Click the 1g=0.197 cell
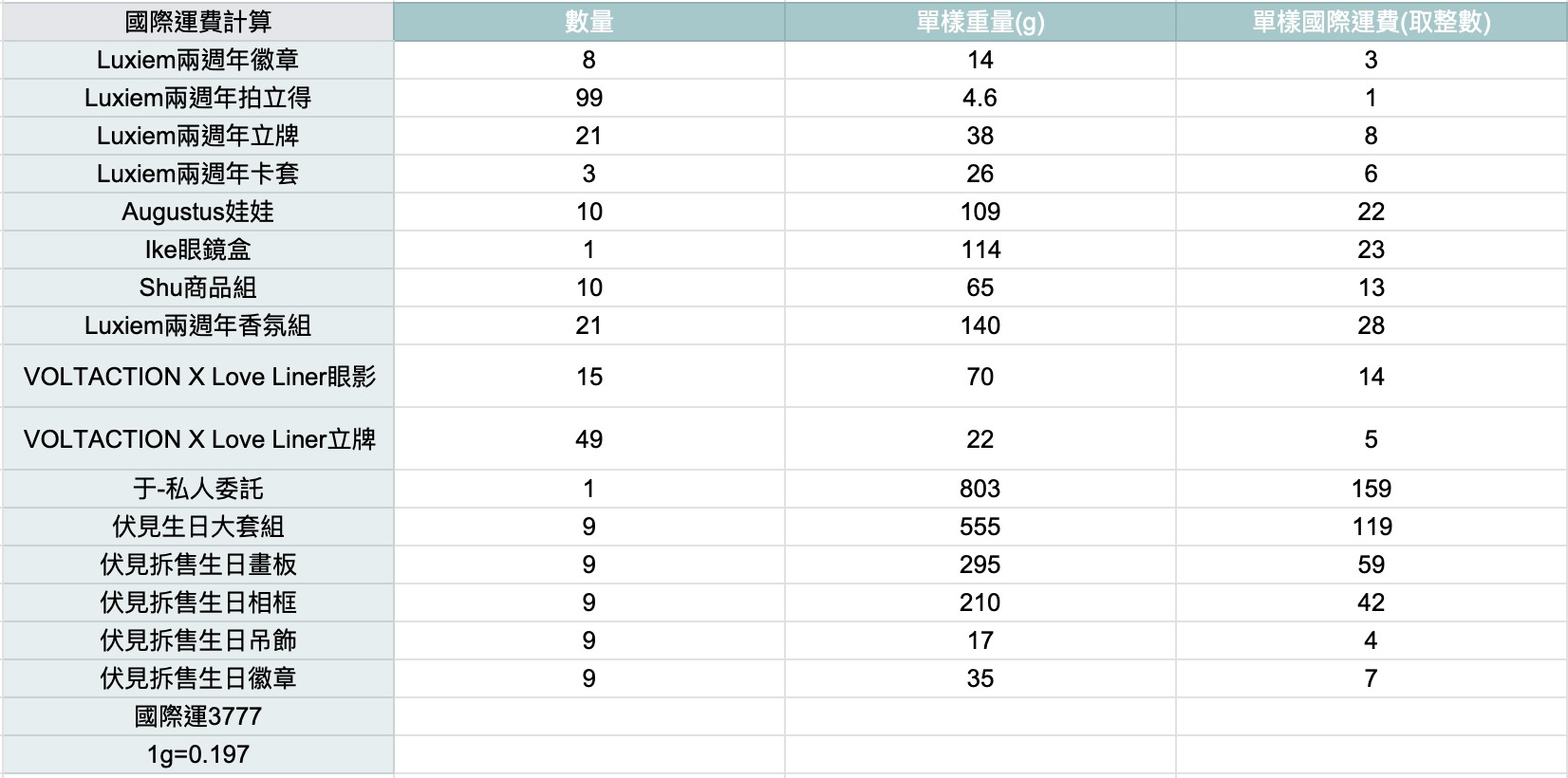Image resolution: width=1568 pixels, height=778 pixels. point(197,754)
